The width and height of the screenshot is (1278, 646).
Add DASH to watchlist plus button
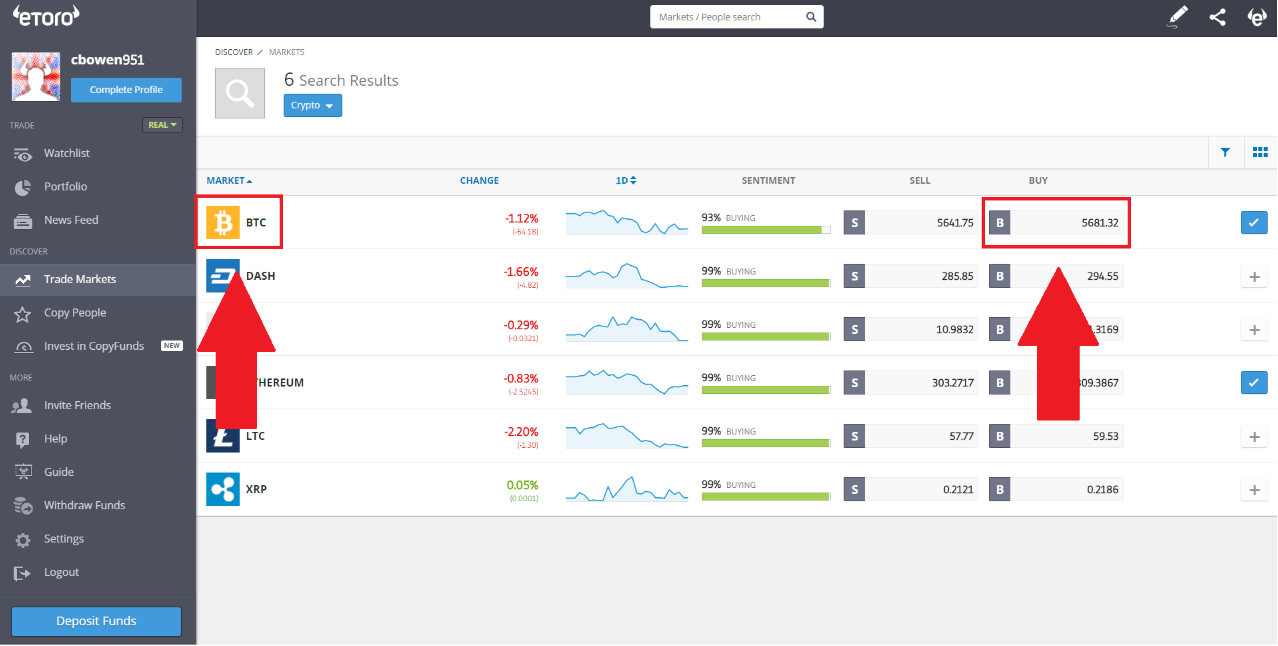[x=1254, y=276]
